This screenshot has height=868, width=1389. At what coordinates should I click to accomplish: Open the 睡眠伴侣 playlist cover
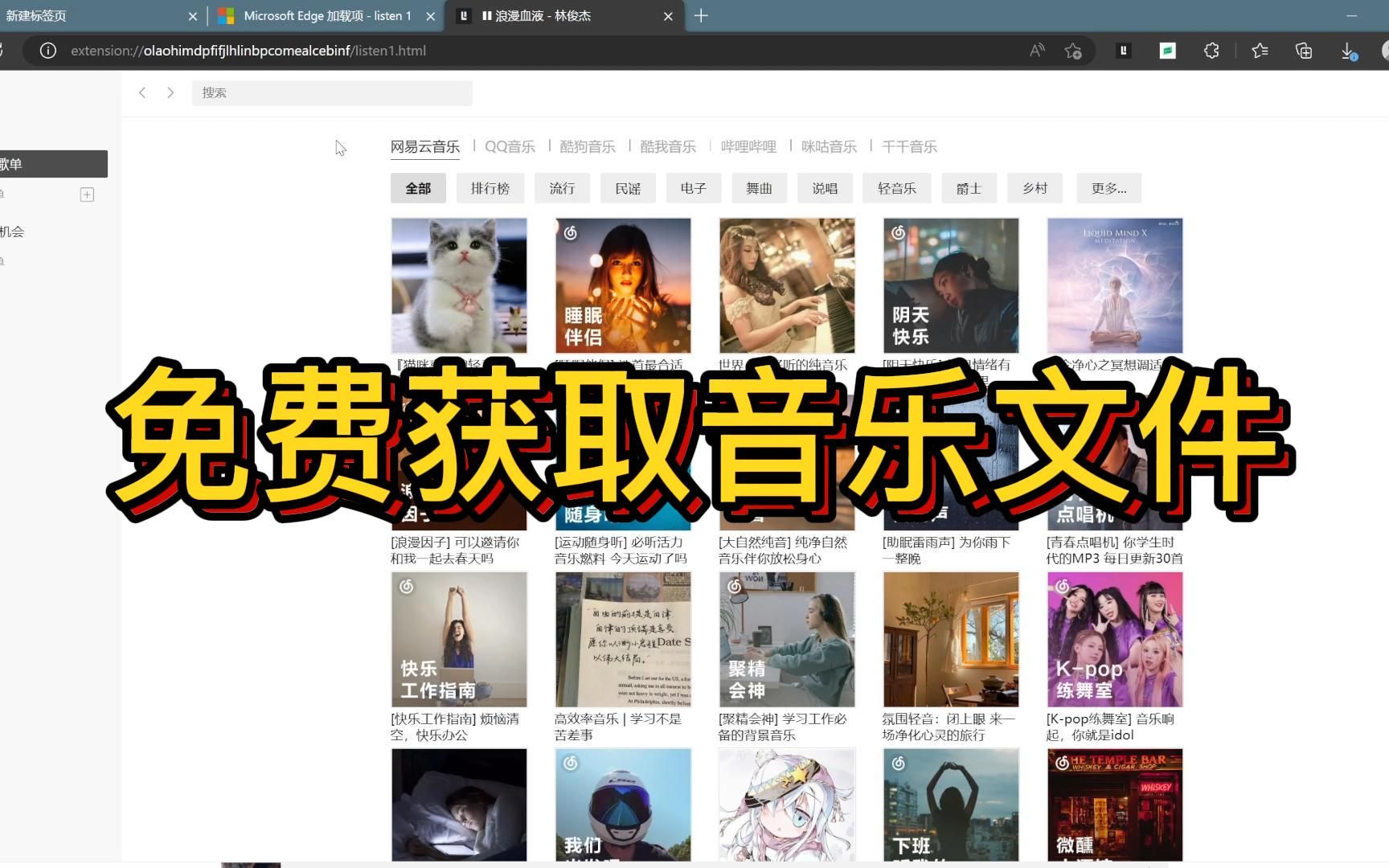(623, 285)
